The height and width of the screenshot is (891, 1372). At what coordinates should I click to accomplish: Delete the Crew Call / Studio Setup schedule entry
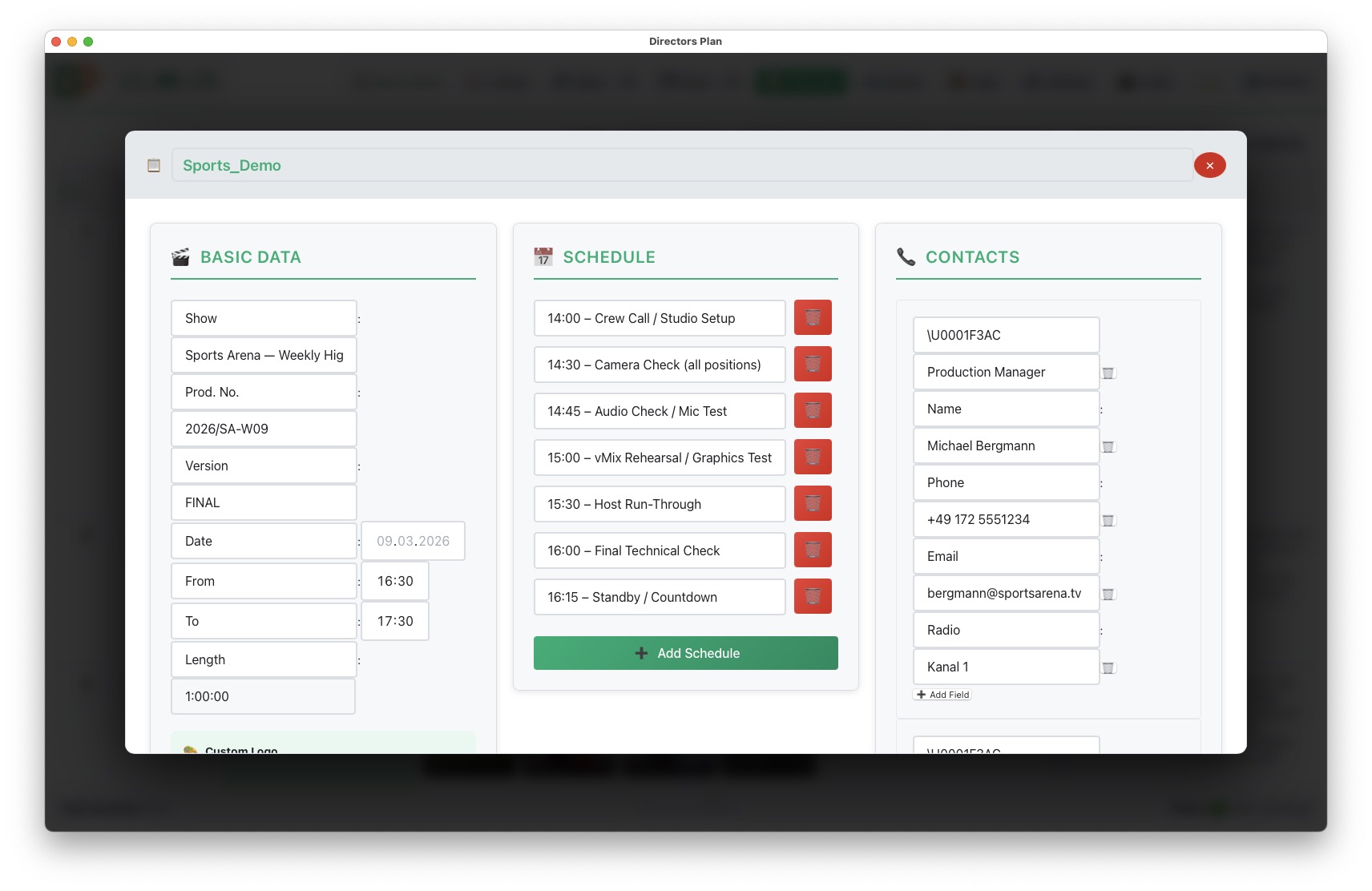813,317
